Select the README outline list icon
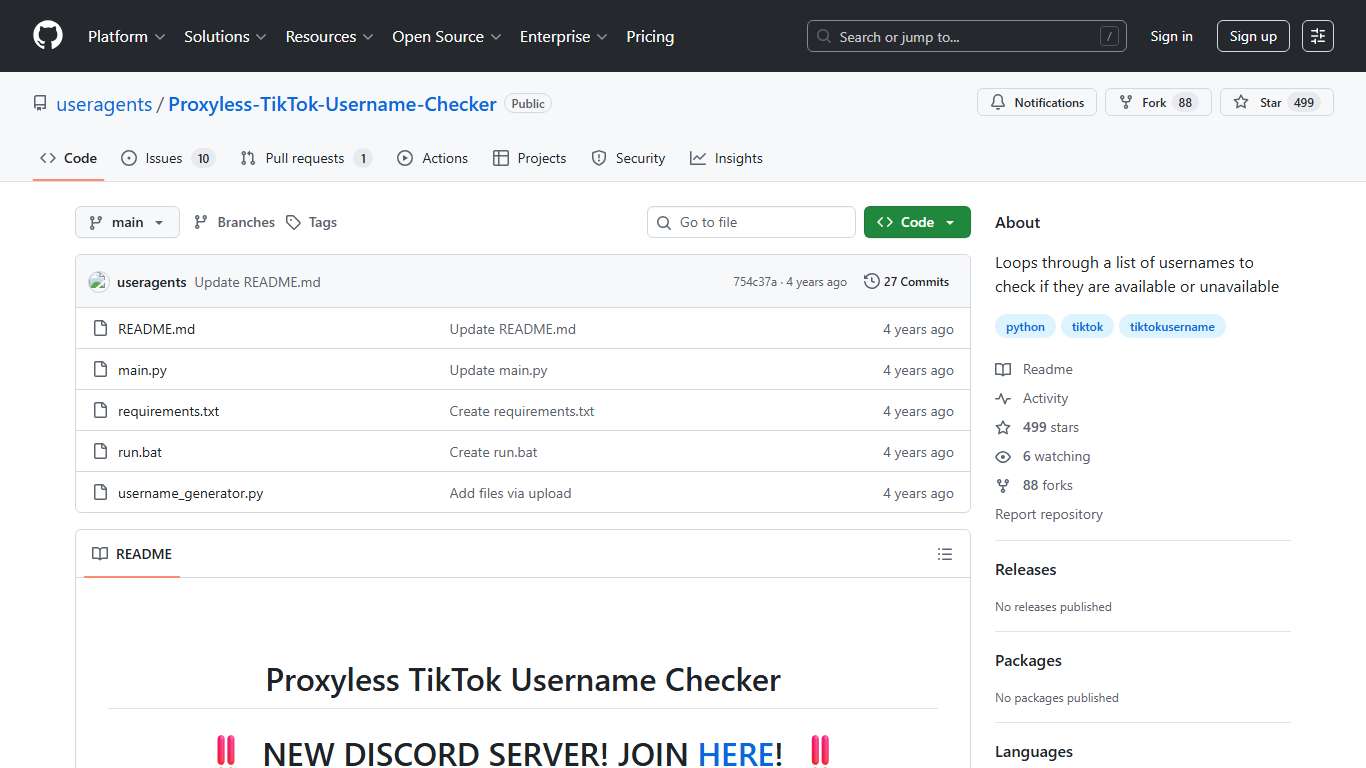The width and height of the screenshot is (1366, 768). coord(944,554)
